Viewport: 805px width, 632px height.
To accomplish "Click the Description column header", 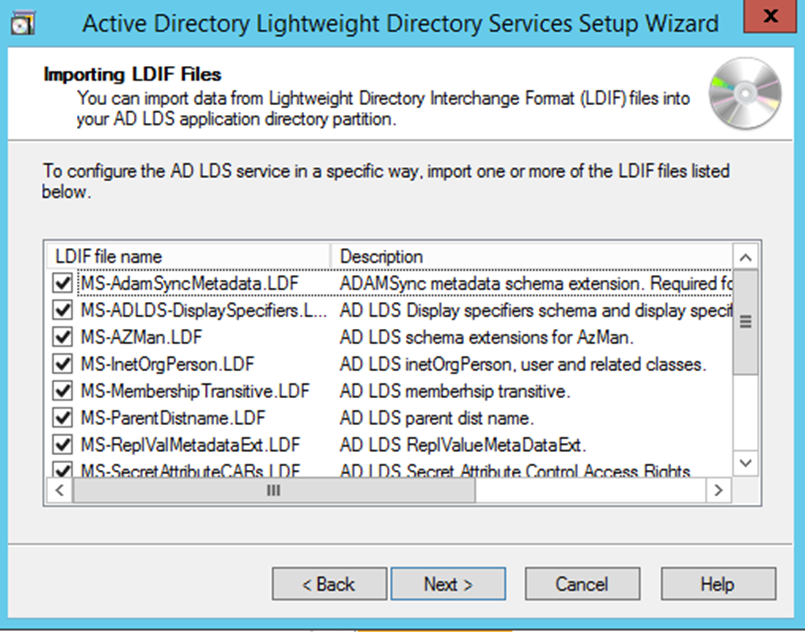I will [x=530, y=256].
